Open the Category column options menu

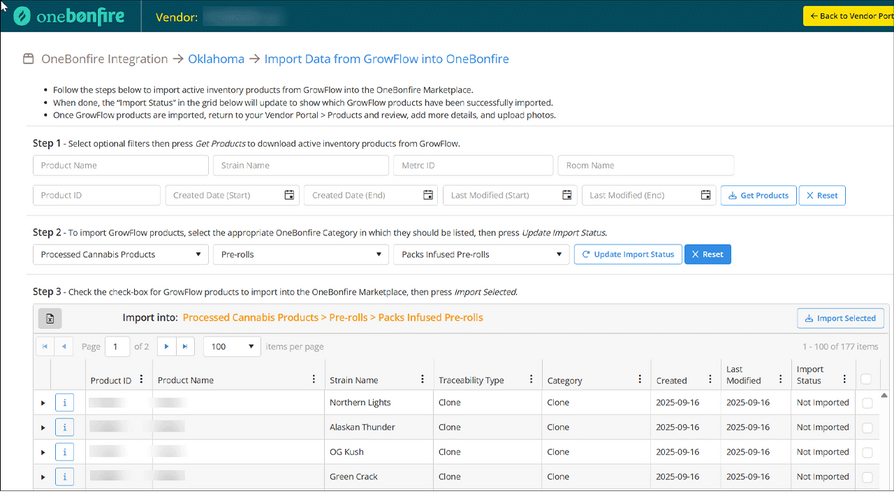tap(639, 380)
